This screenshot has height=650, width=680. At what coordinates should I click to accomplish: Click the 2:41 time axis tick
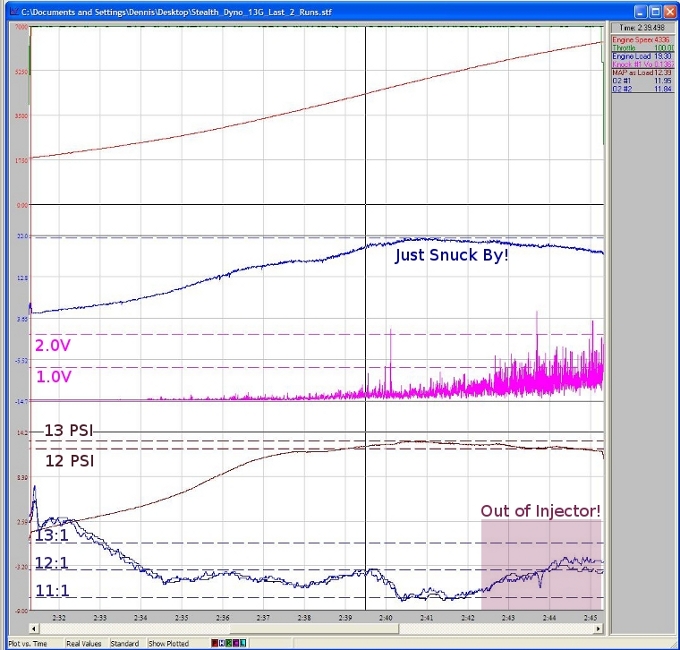pyautogui.click(x=427, y=617)
